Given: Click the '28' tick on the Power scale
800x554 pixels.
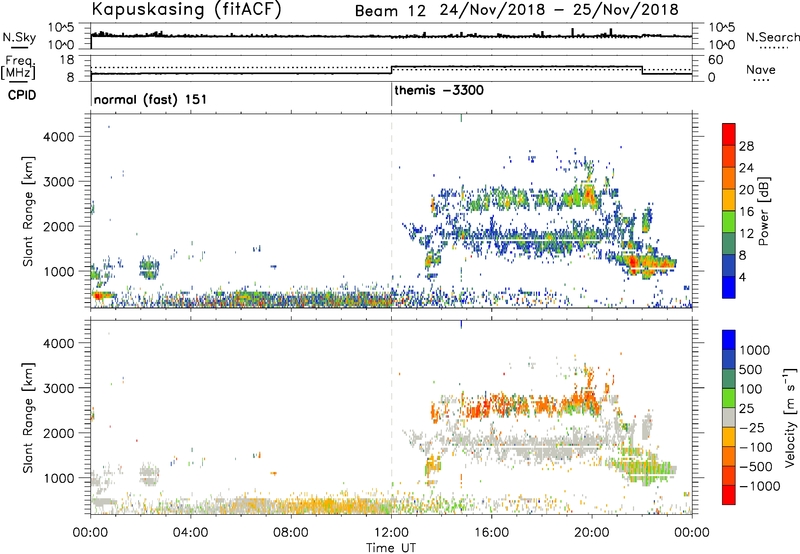Looking at the screenshot, I should point(746,146).
